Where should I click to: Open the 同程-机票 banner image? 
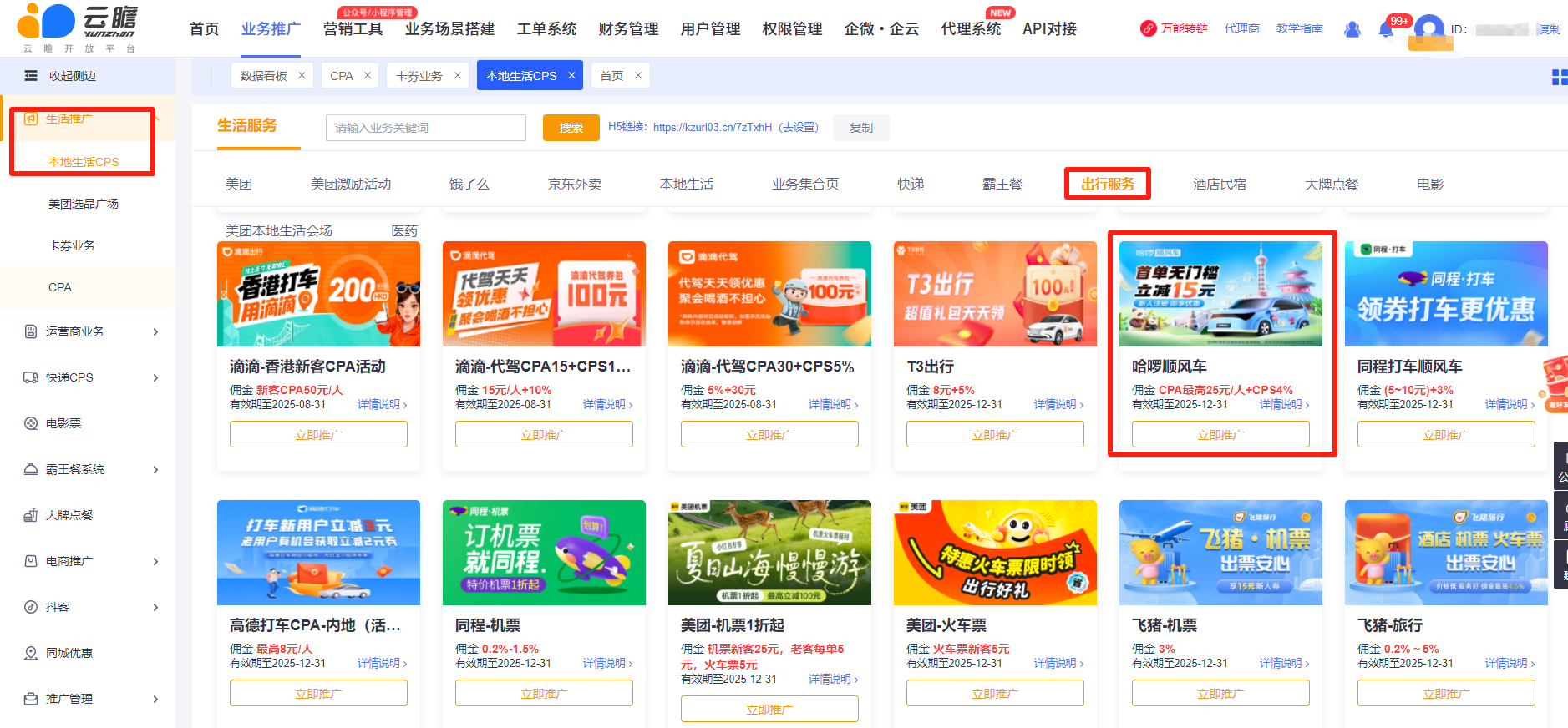click(544, 553)
